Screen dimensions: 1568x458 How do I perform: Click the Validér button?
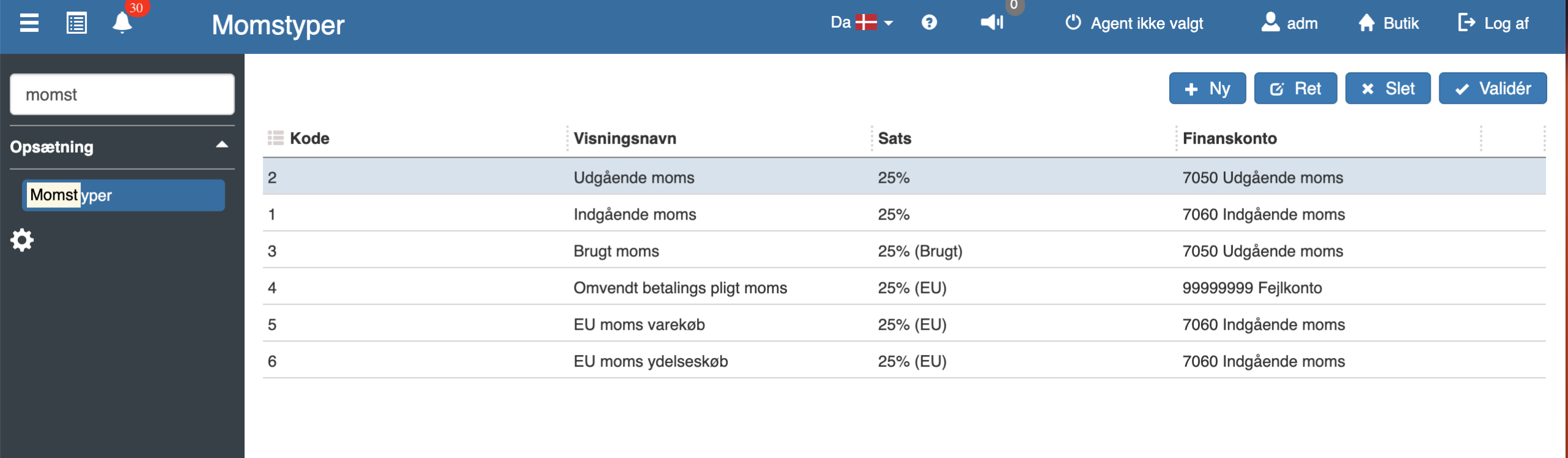click(1493, 88)
